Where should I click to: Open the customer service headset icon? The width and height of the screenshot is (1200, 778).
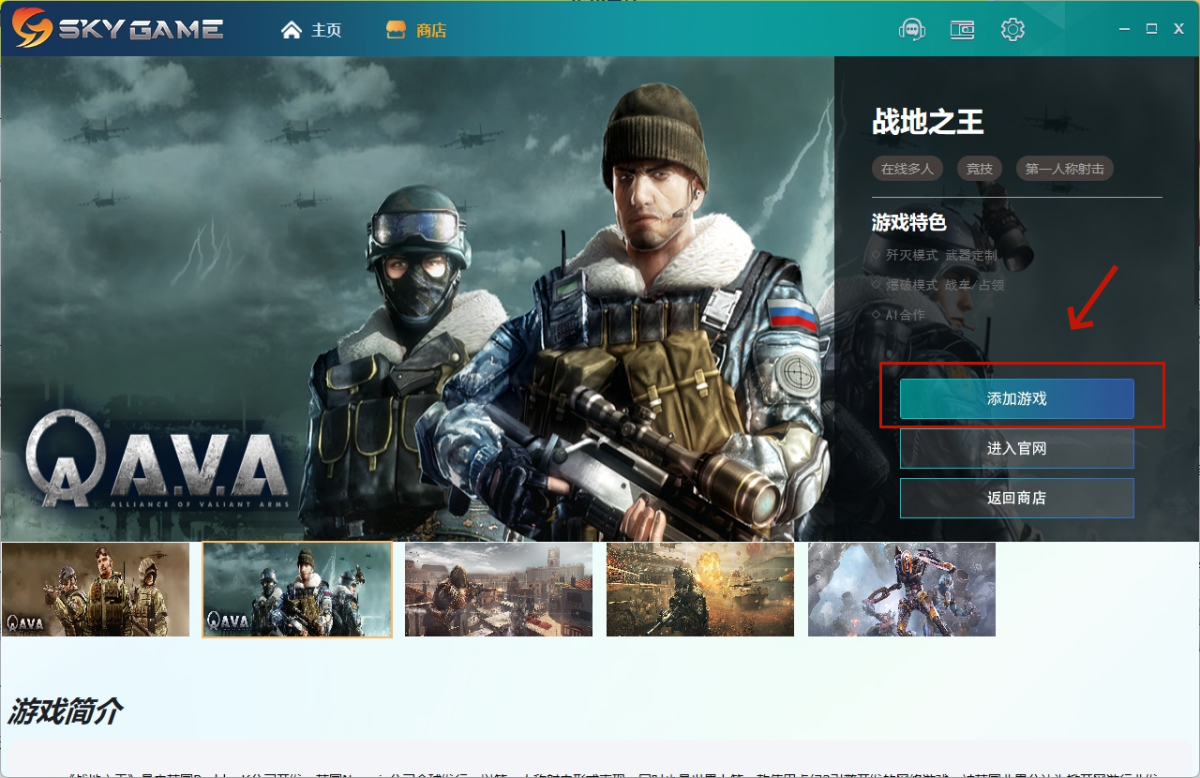coord(912,30)
